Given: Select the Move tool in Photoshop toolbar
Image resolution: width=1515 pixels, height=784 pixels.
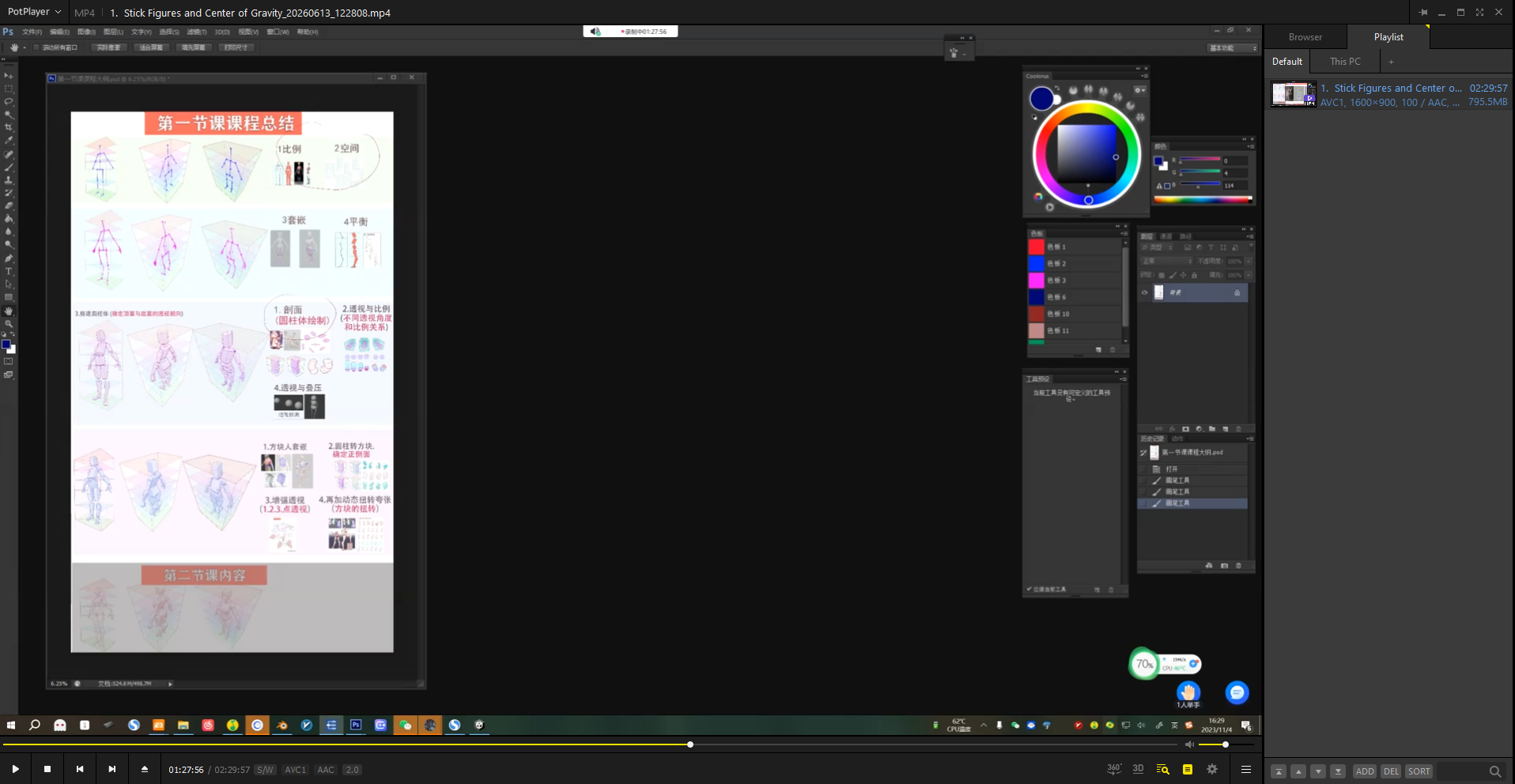Looking at the screenshot, I should point(9,76).
